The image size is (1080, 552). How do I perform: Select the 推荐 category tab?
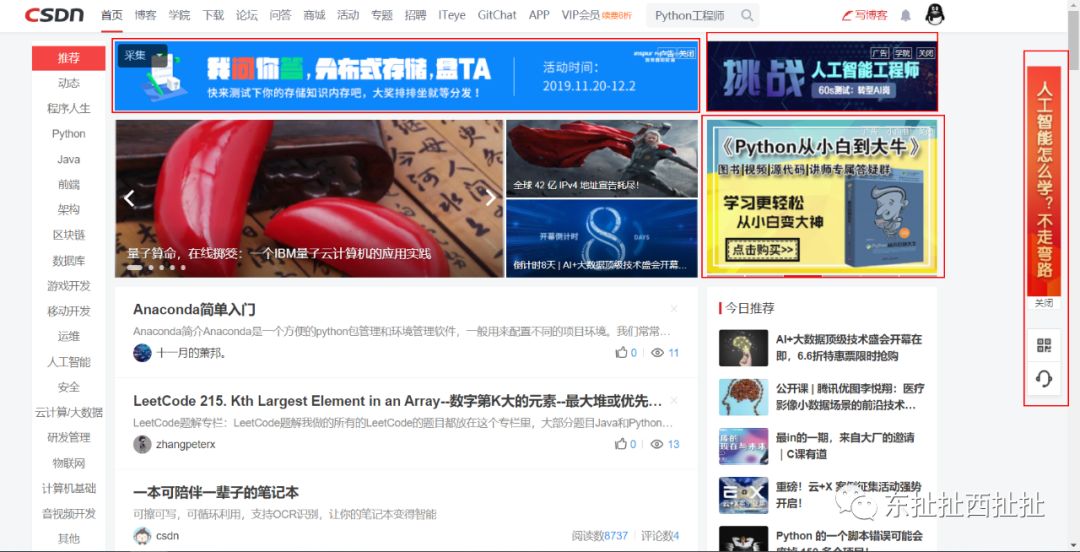pyautogui.click(x=68, y=58)
